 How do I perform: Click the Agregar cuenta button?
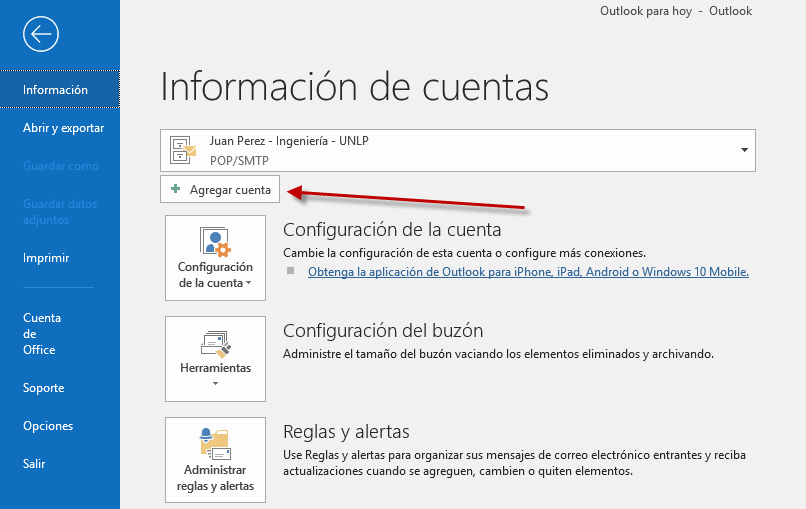coord(220,189)
